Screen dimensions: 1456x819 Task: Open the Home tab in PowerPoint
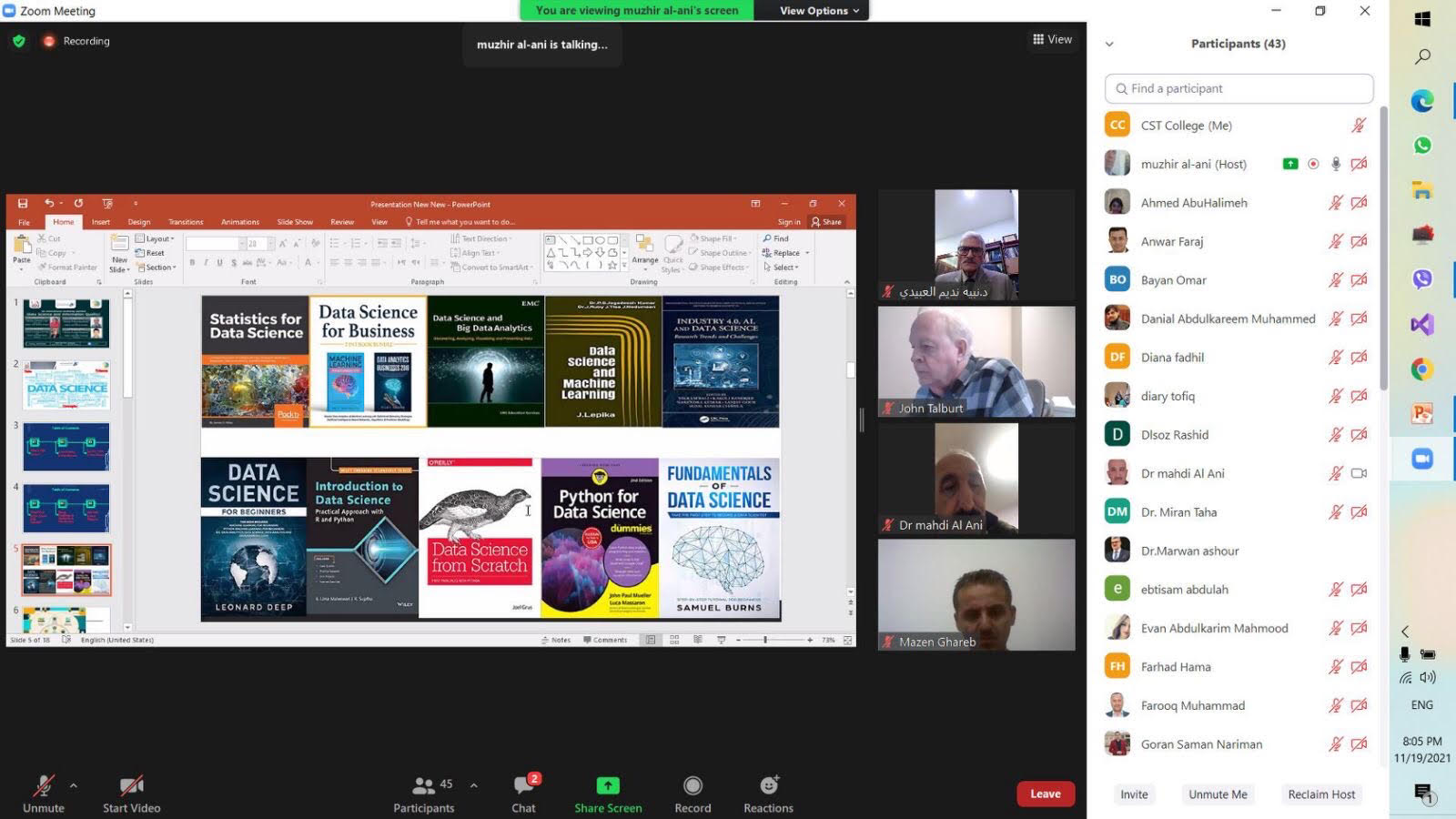click(64, 222)
